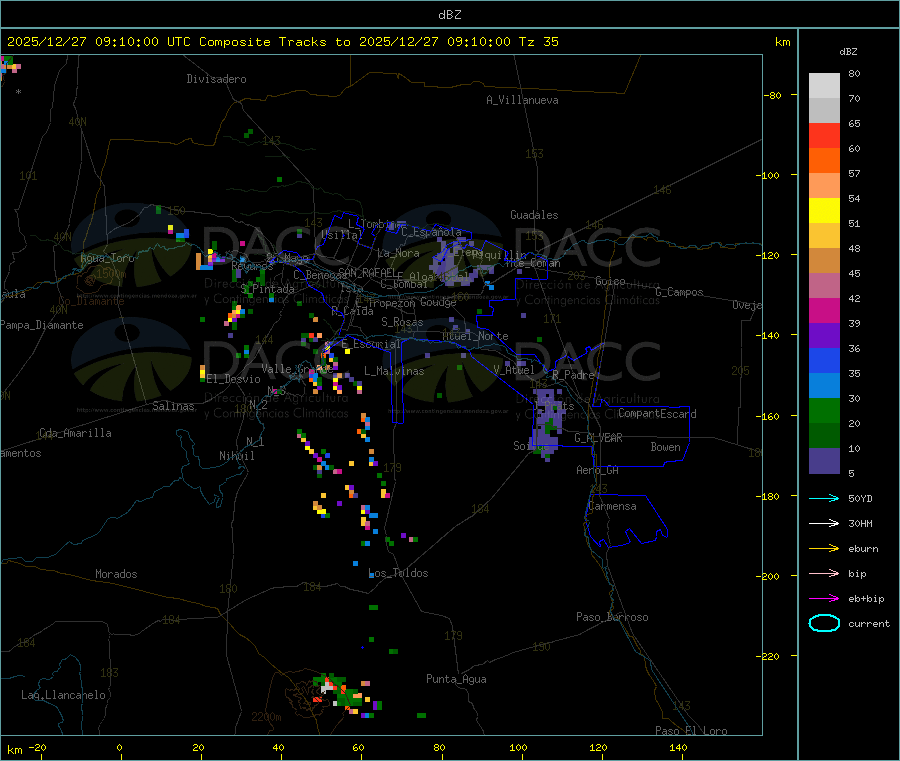The image size is (900, 761).
Task: Click the bright green 20–30 dBZ swatch
Action: (x=824, y=411)
